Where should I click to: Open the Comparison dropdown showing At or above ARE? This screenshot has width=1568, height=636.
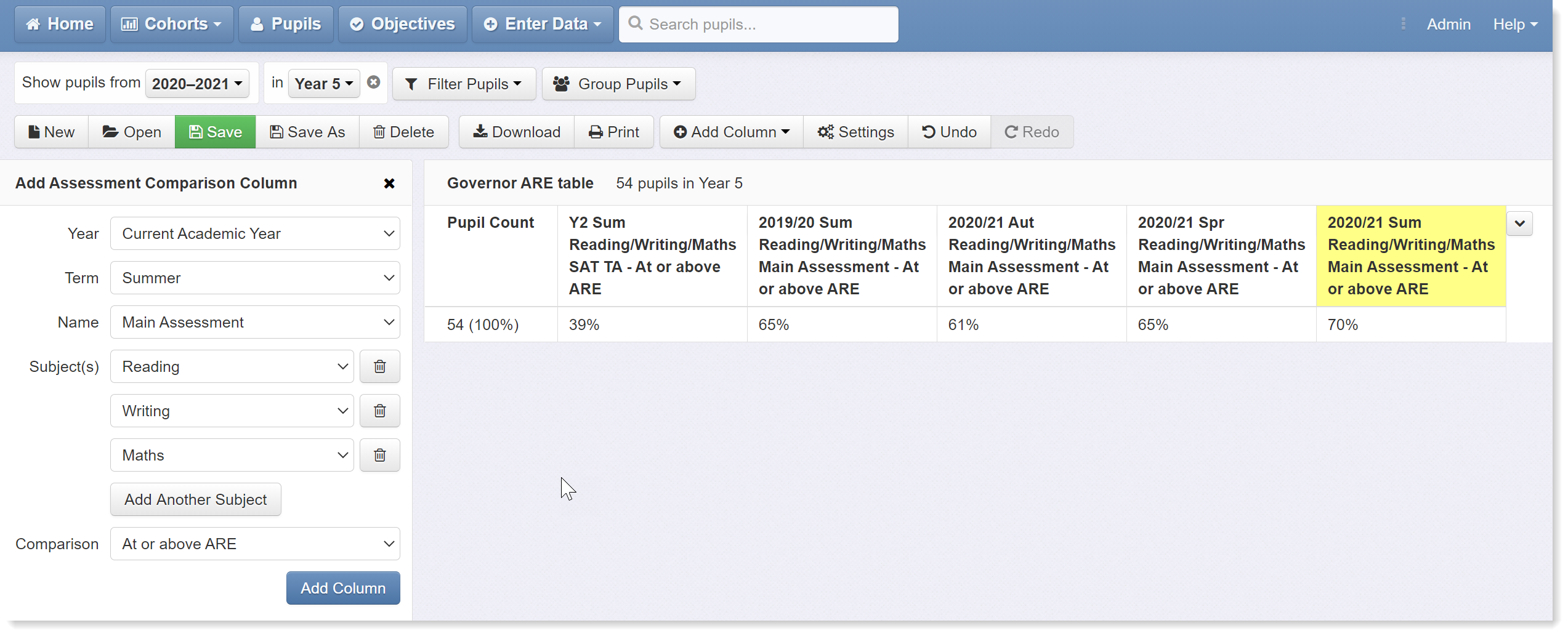[255, 544]
